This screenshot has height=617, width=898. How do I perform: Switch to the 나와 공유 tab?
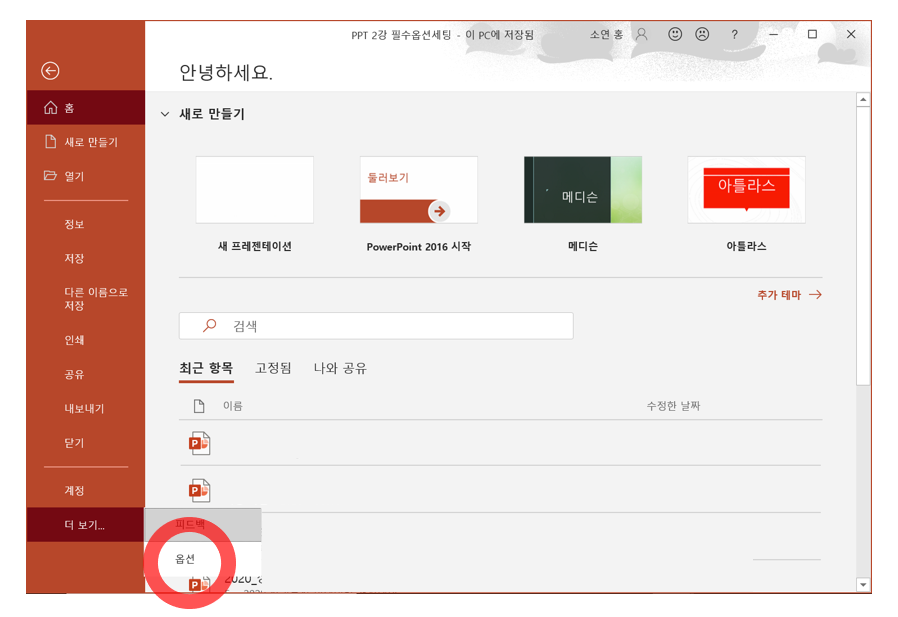[x=340, y=368]
